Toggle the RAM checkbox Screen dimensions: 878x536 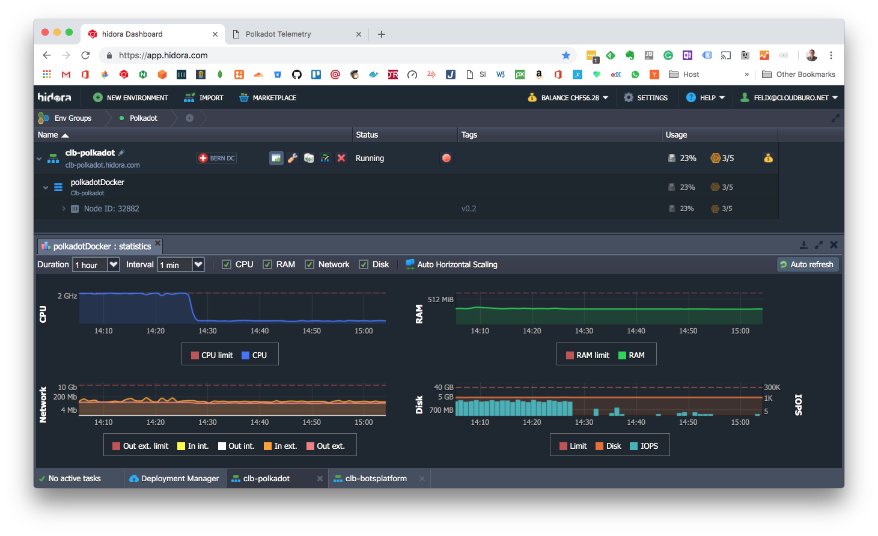[x=267, y=265]
